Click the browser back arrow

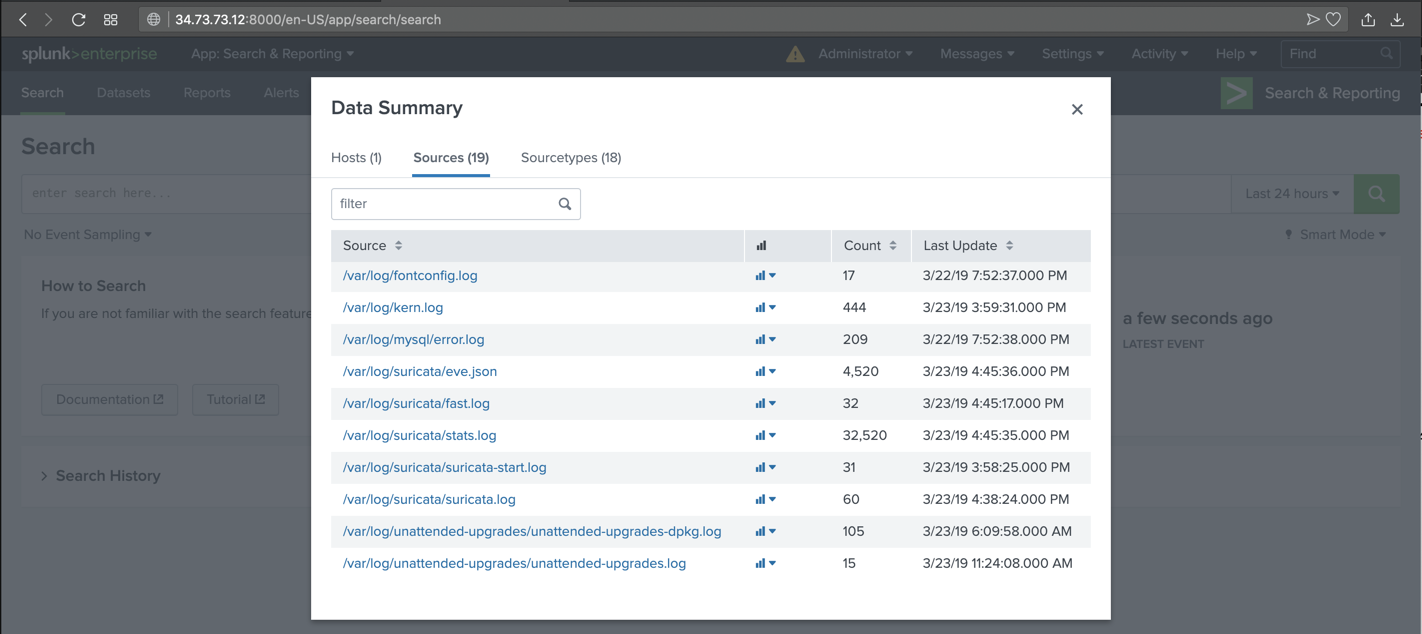click(x=23, y=19)
